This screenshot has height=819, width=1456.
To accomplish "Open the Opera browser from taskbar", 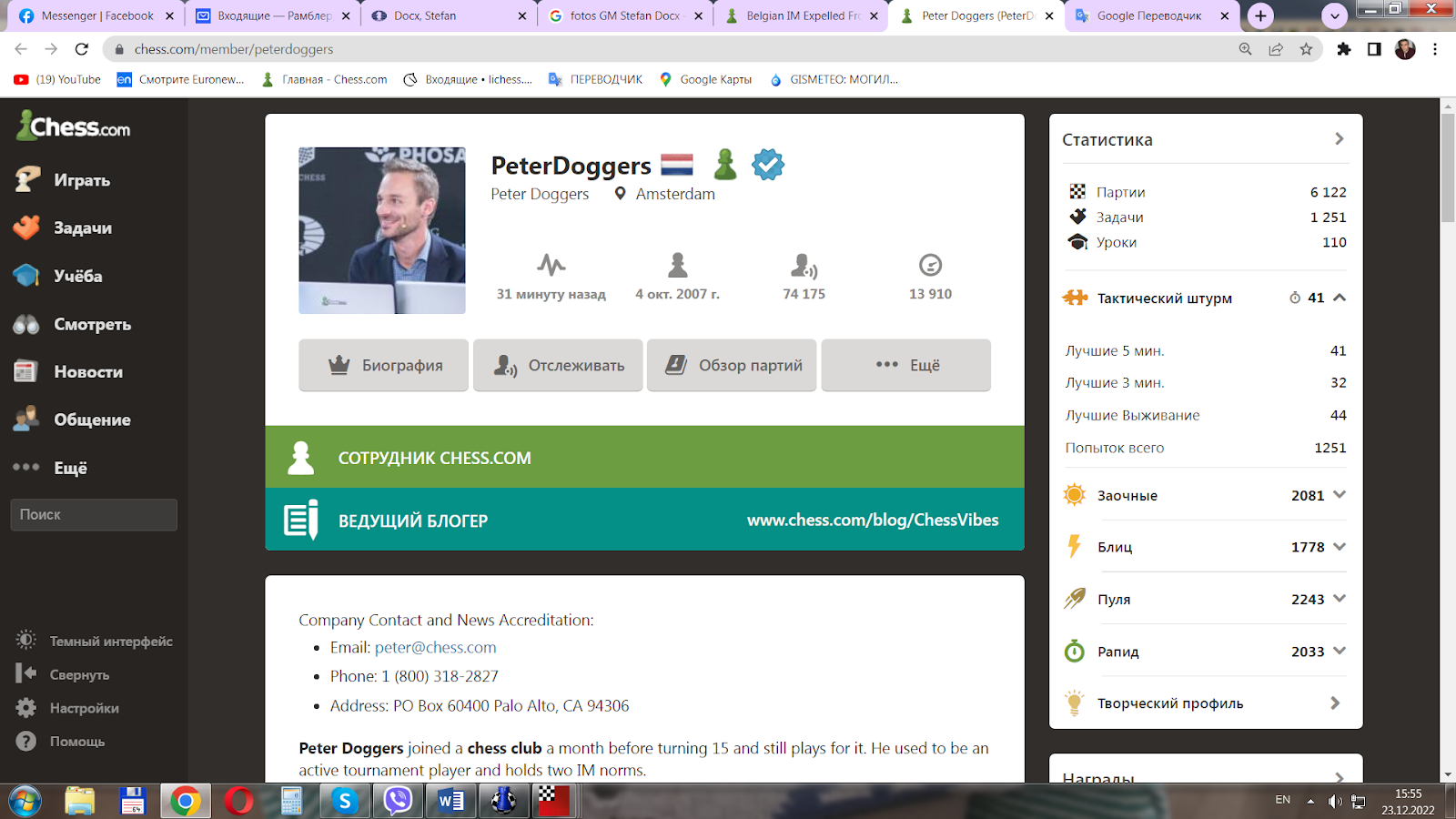I will click(238, 801).
